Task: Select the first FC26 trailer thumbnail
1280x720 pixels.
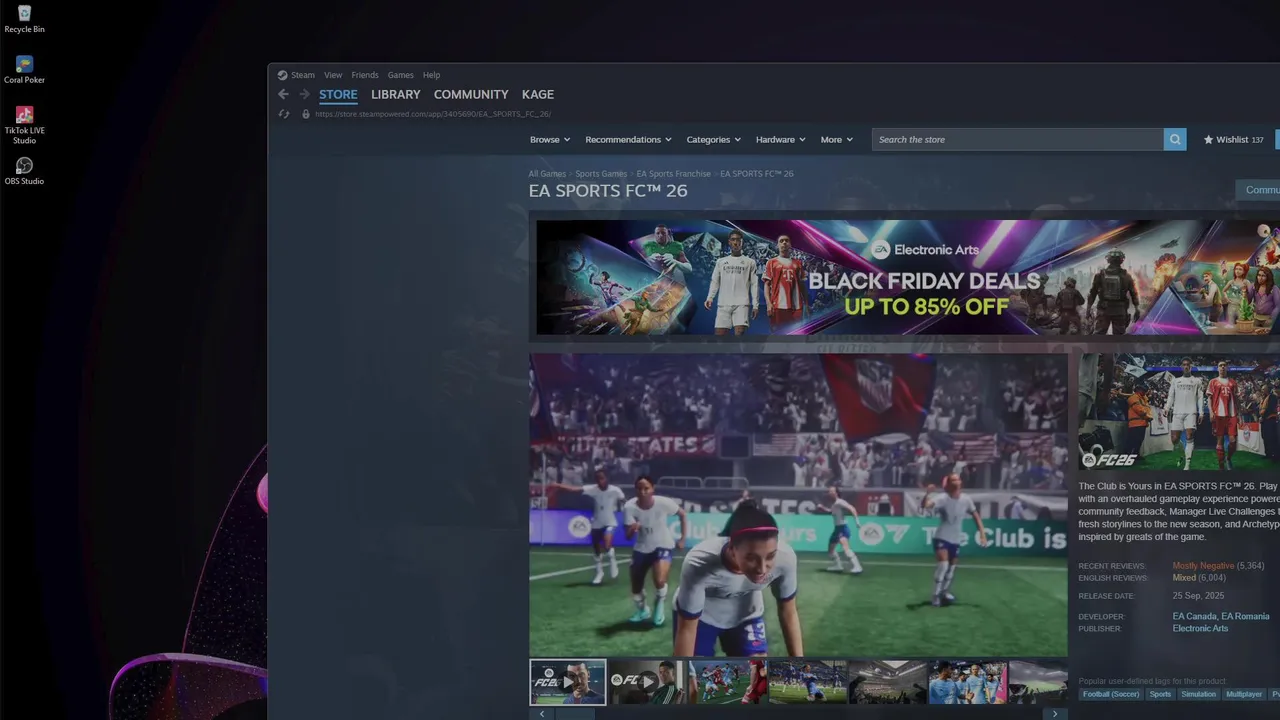Action: (x=568, y=682)
